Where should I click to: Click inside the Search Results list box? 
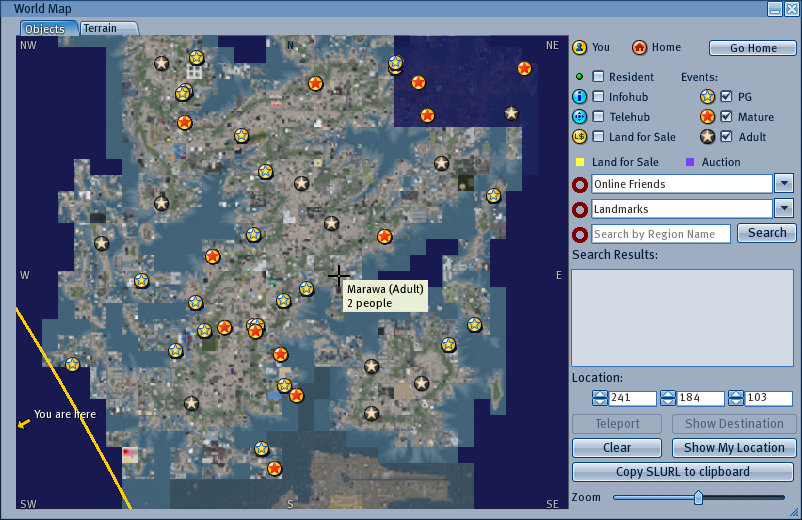pyautogui.click(x=682, y=318)
